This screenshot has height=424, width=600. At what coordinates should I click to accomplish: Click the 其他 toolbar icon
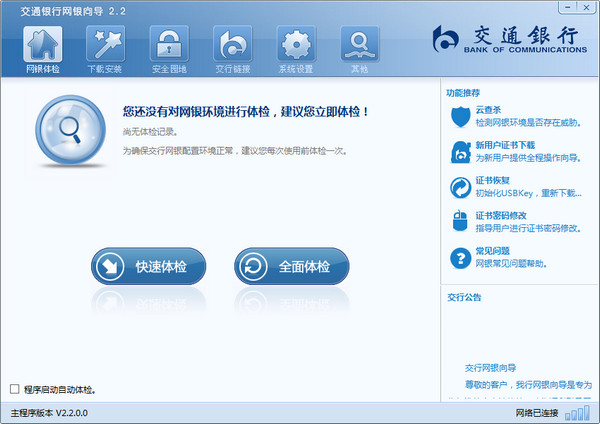click(x=359, y=44)
